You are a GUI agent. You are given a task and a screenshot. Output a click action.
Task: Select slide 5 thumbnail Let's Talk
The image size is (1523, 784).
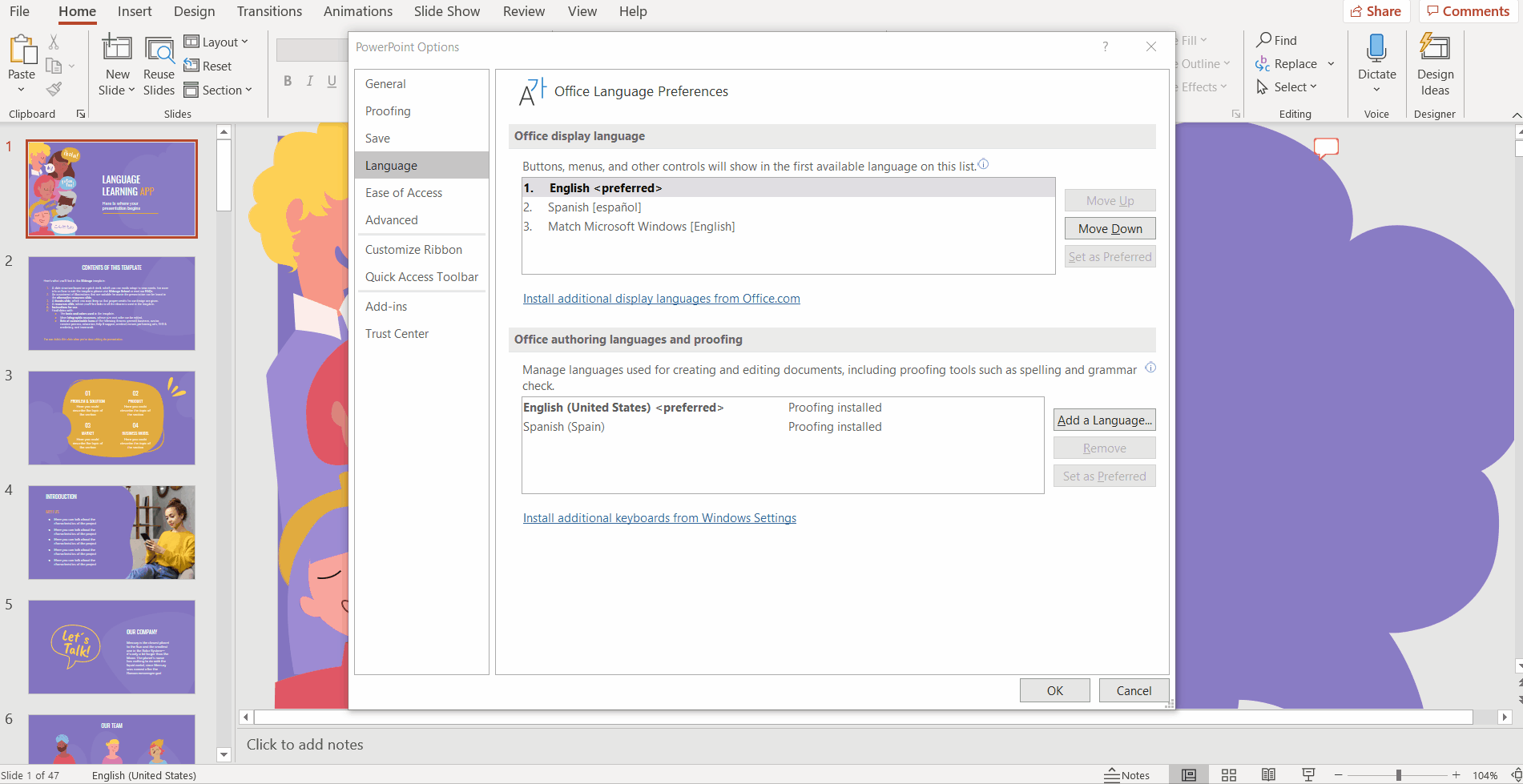point(111,647)
